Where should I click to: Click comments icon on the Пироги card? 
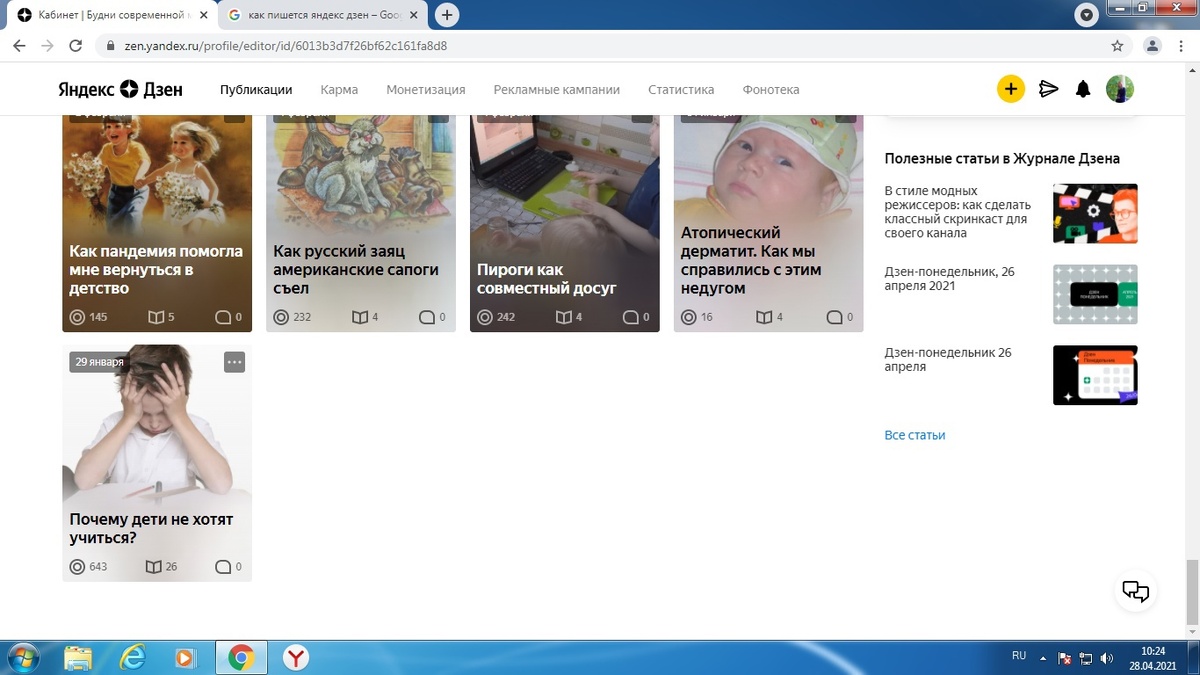pos(630,317)
